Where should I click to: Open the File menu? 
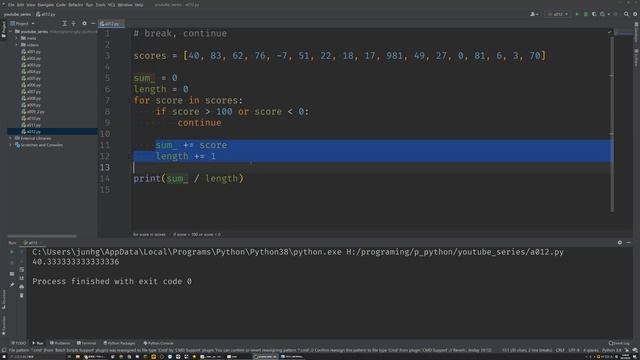[11, 5]
